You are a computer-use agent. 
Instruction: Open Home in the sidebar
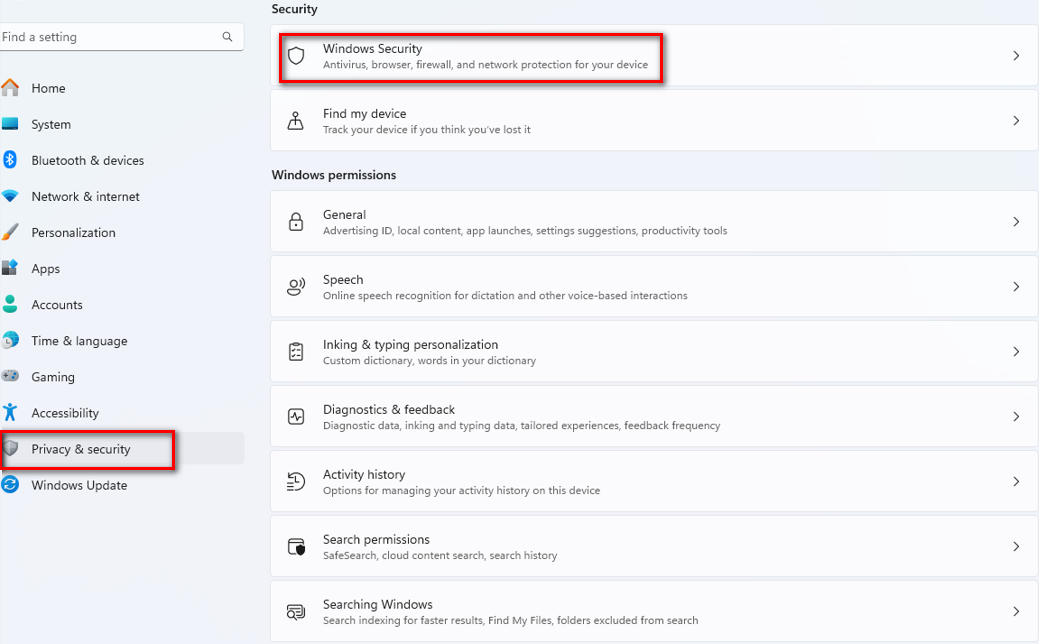point(122,87)
